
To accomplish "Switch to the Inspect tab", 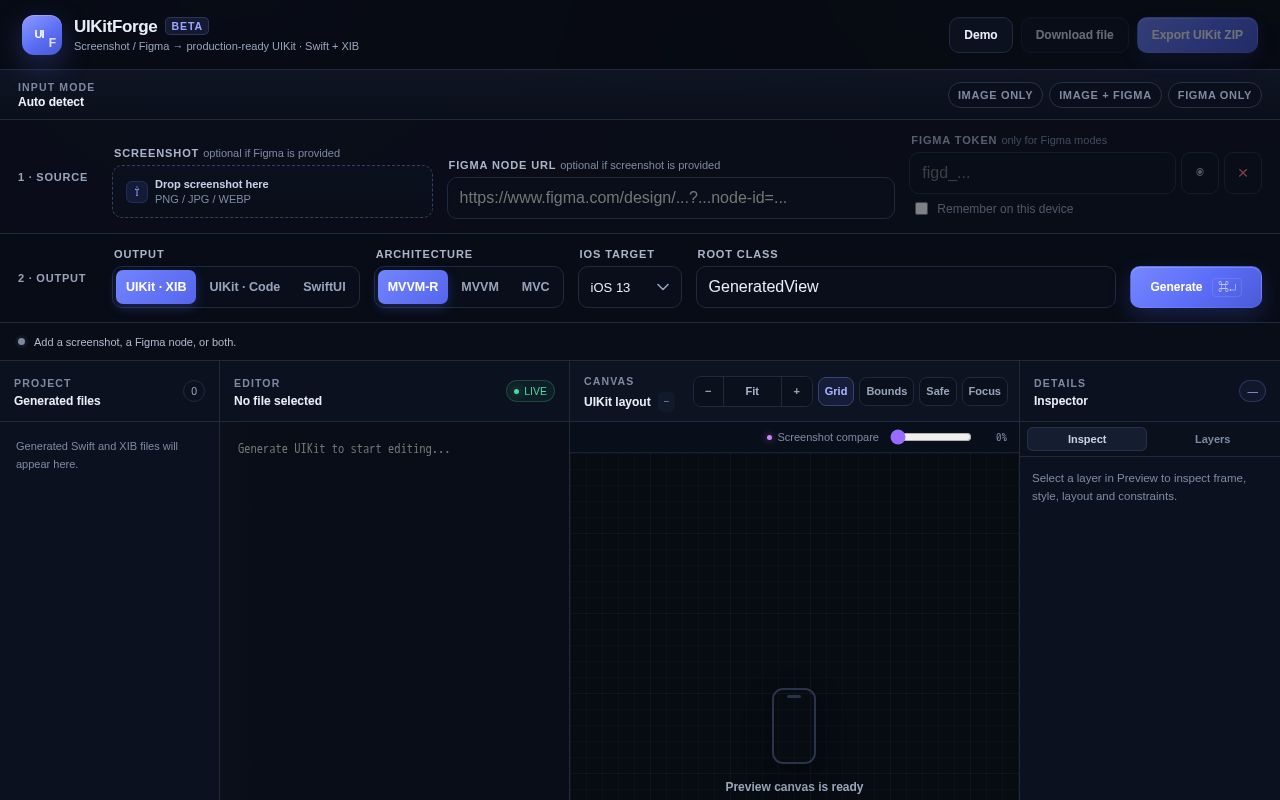I will [x=1087, y=439].
